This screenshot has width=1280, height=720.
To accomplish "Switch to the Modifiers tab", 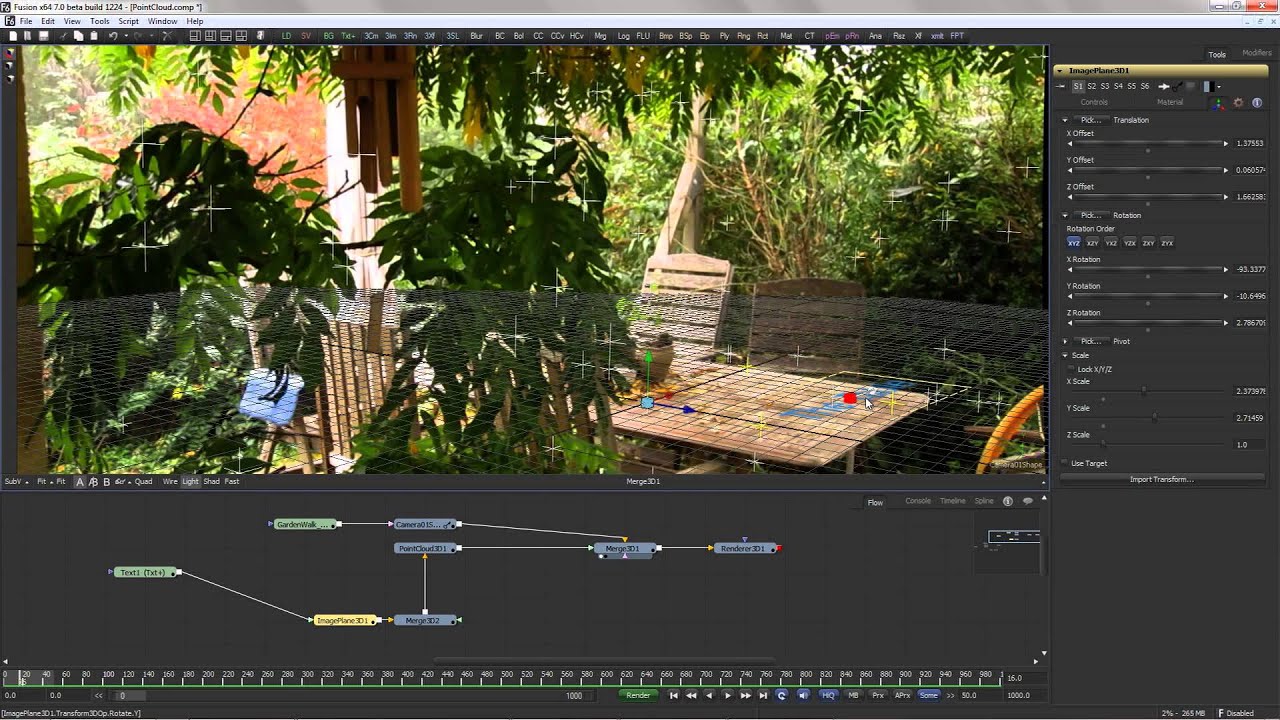I will (1256, 53).
